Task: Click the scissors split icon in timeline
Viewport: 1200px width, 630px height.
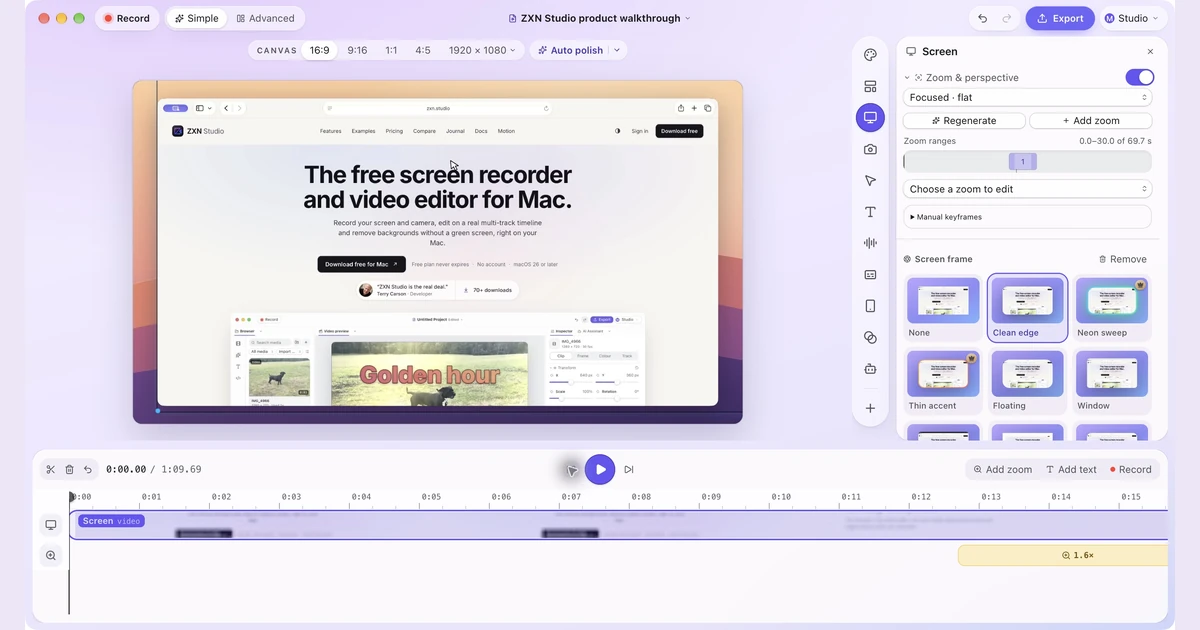Action: coord(51,469)
